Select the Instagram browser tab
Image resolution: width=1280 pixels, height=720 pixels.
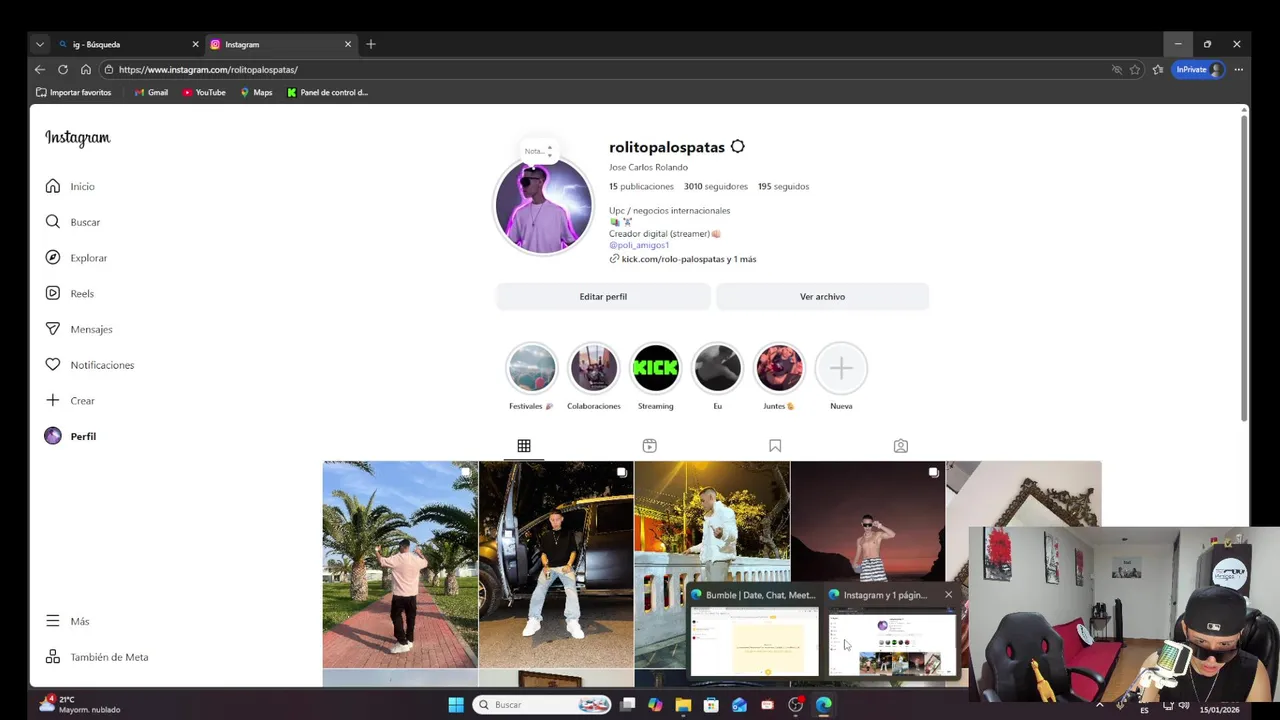280,44
